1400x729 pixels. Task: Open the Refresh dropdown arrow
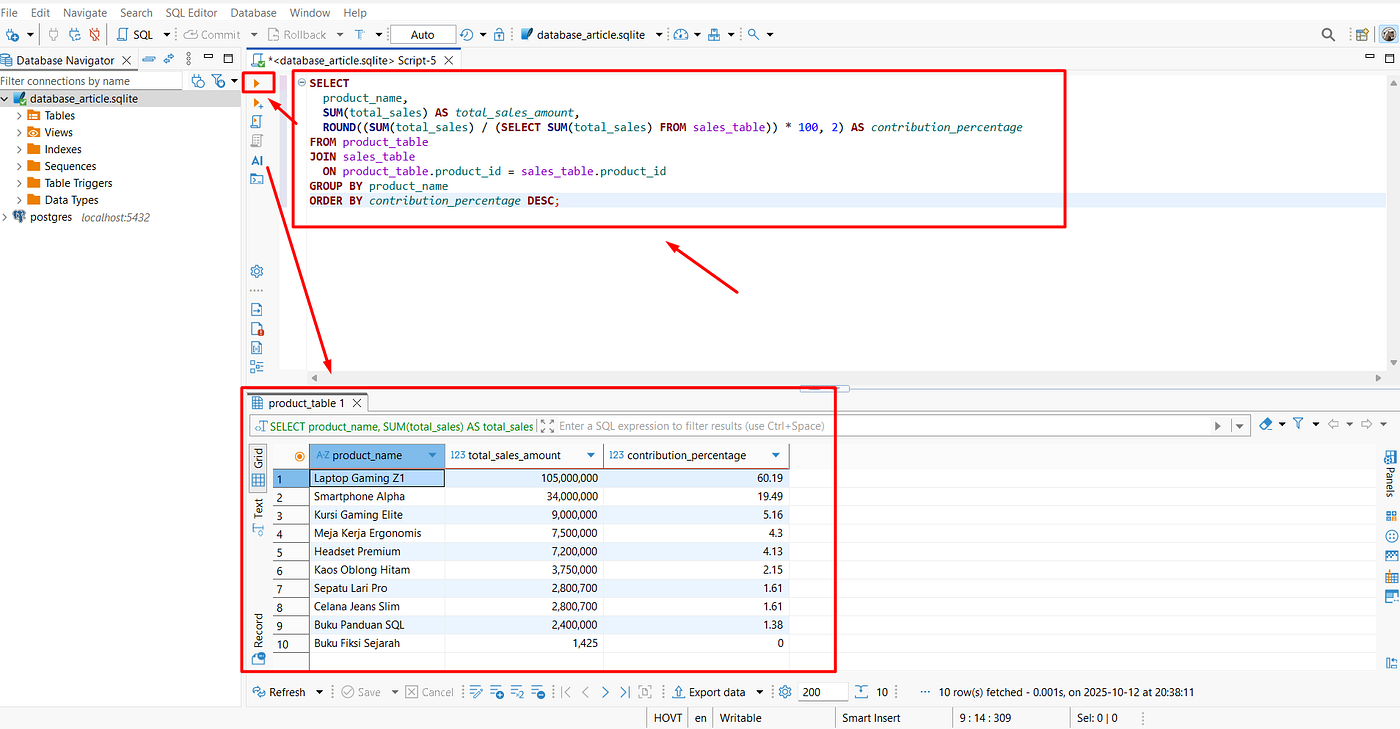click(320, 692)
